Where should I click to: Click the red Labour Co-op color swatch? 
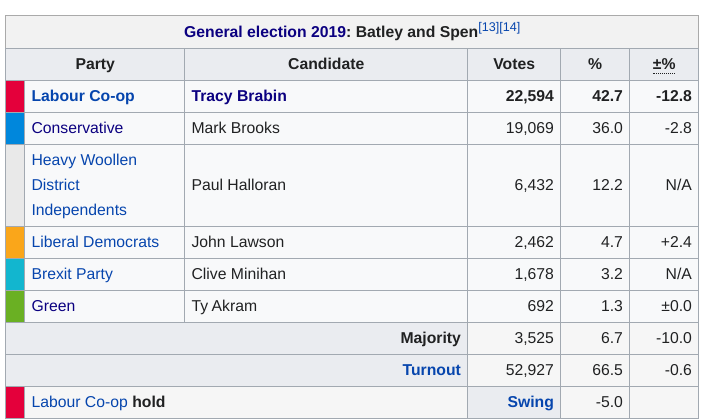pyautogui.click(x=15, y=96)
